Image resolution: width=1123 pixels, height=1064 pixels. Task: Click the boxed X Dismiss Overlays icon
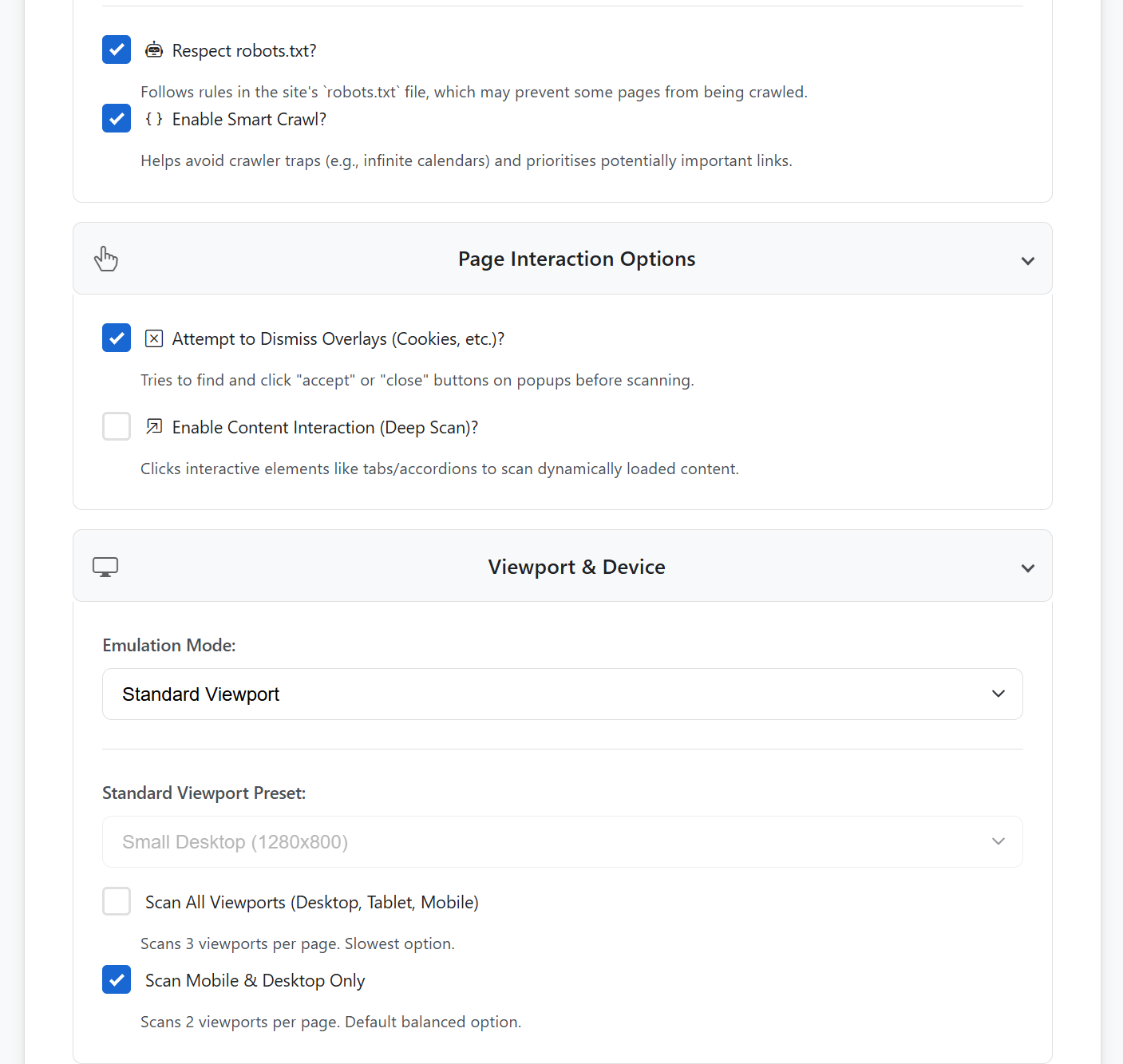click(x=154, y=338)
